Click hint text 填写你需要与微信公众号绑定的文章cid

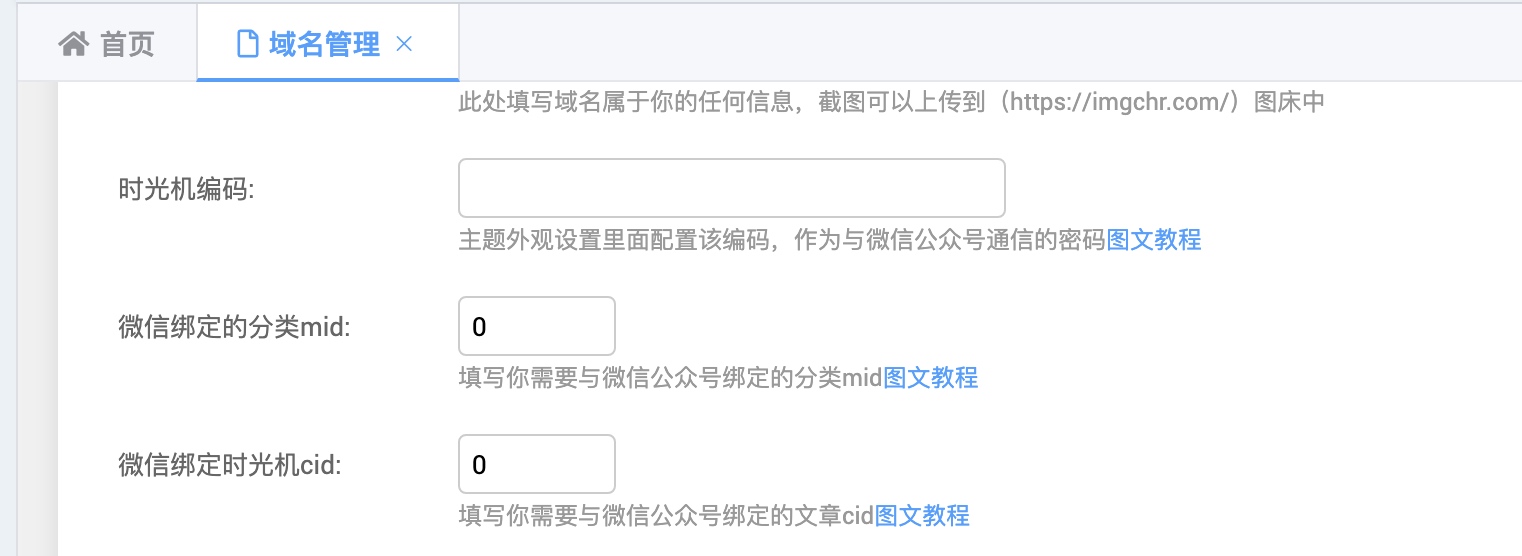tap(666, 516)
